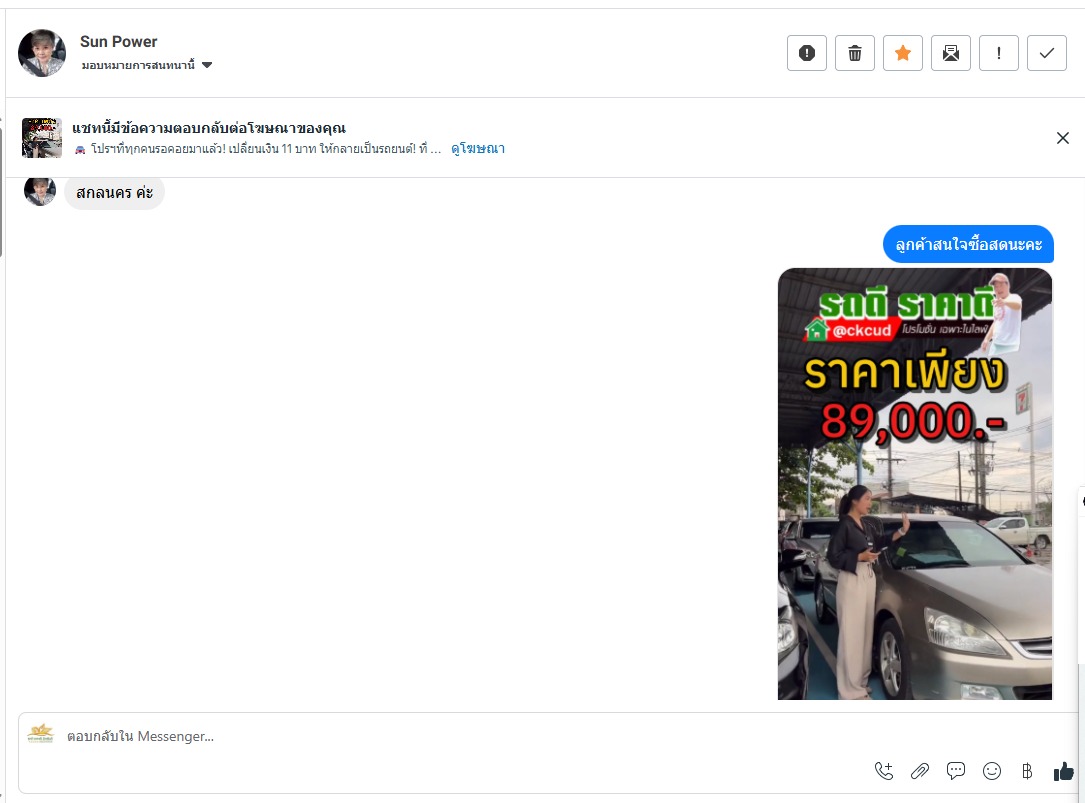This screenshot has width=1085, height=803.
Task: Send a thumbs-up like
Action: [1064, 771]
